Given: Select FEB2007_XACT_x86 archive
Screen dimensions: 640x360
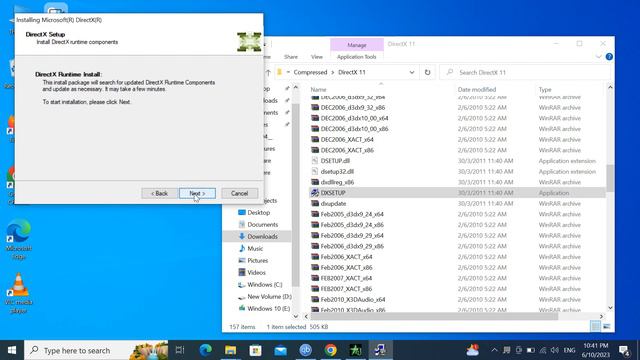Looking at the screenshot, I should [x=346, y=289].
